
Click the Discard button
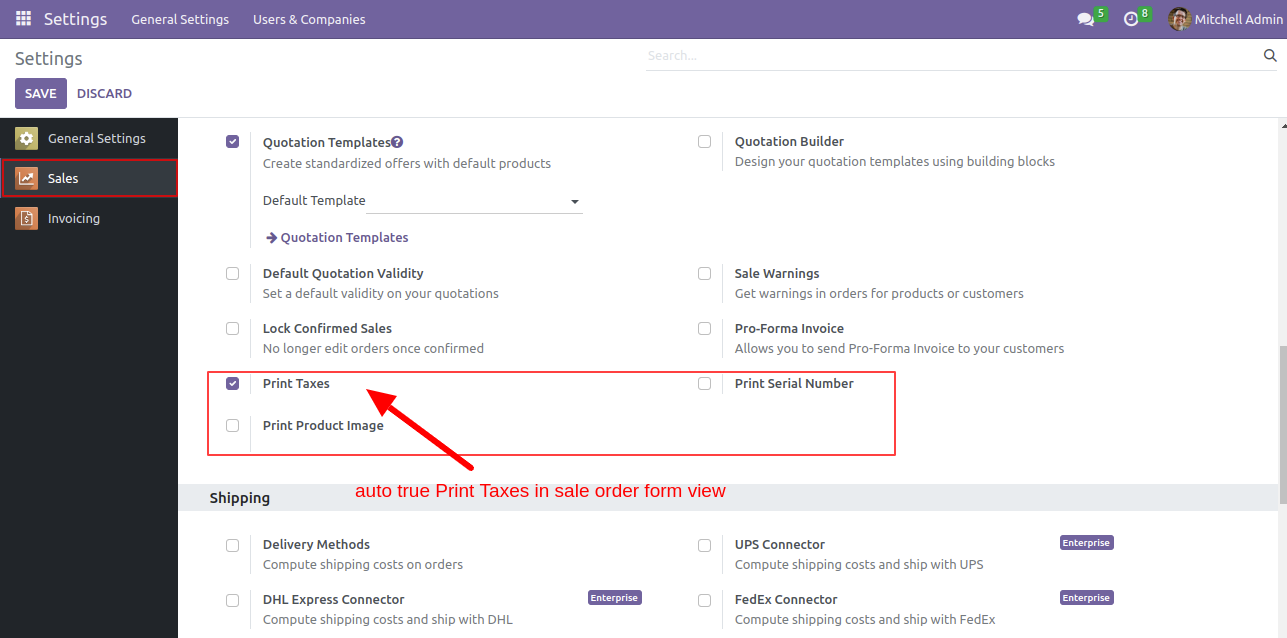click(x=104, y=93)
